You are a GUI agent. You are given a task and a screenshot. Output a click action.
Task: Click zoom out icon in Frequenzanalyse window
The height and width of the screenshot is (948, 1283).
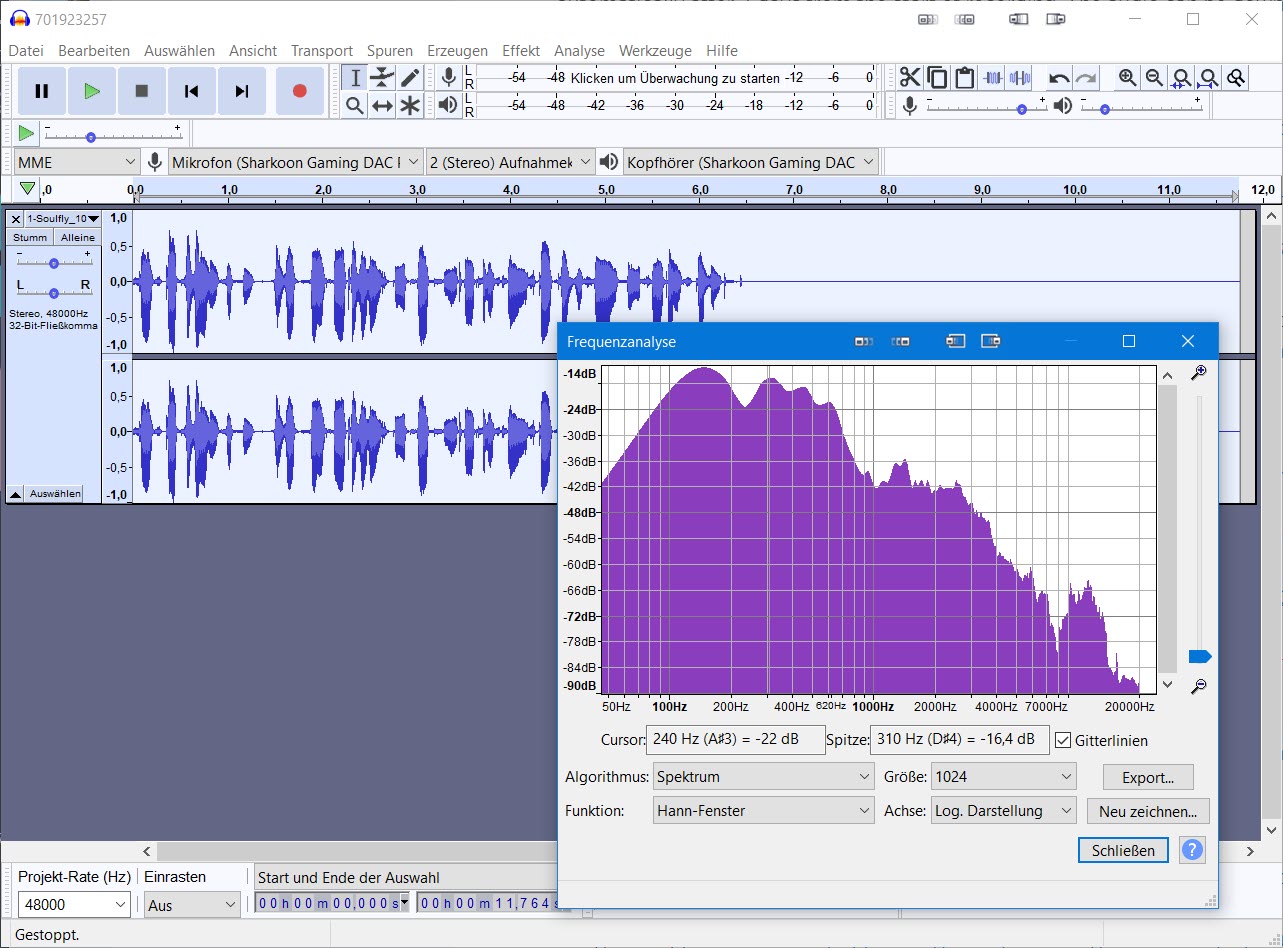1198,686
